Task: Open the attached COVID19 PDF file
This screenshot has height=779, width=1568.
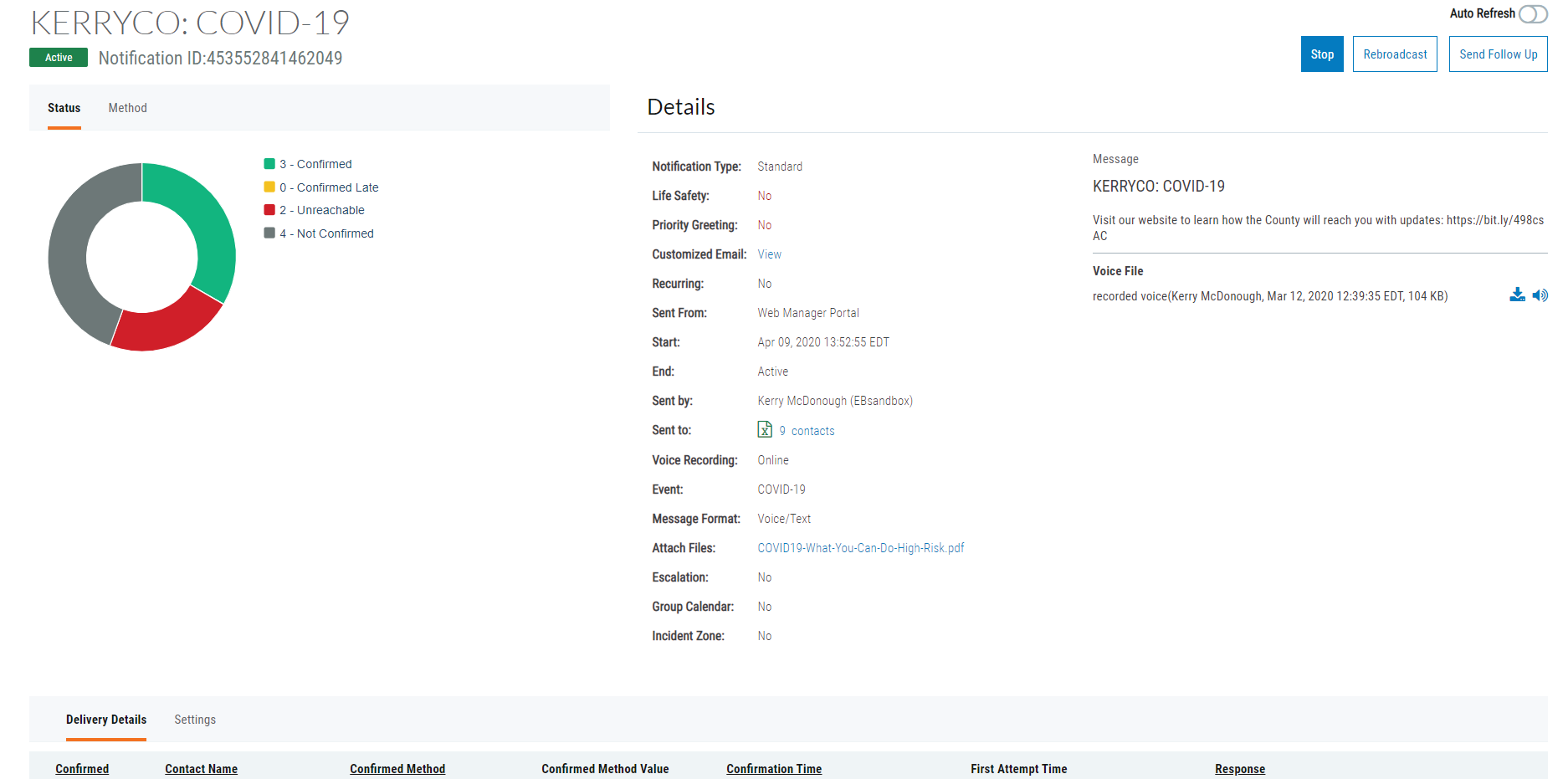Action: pyautogui.click(x=860, y=548)
